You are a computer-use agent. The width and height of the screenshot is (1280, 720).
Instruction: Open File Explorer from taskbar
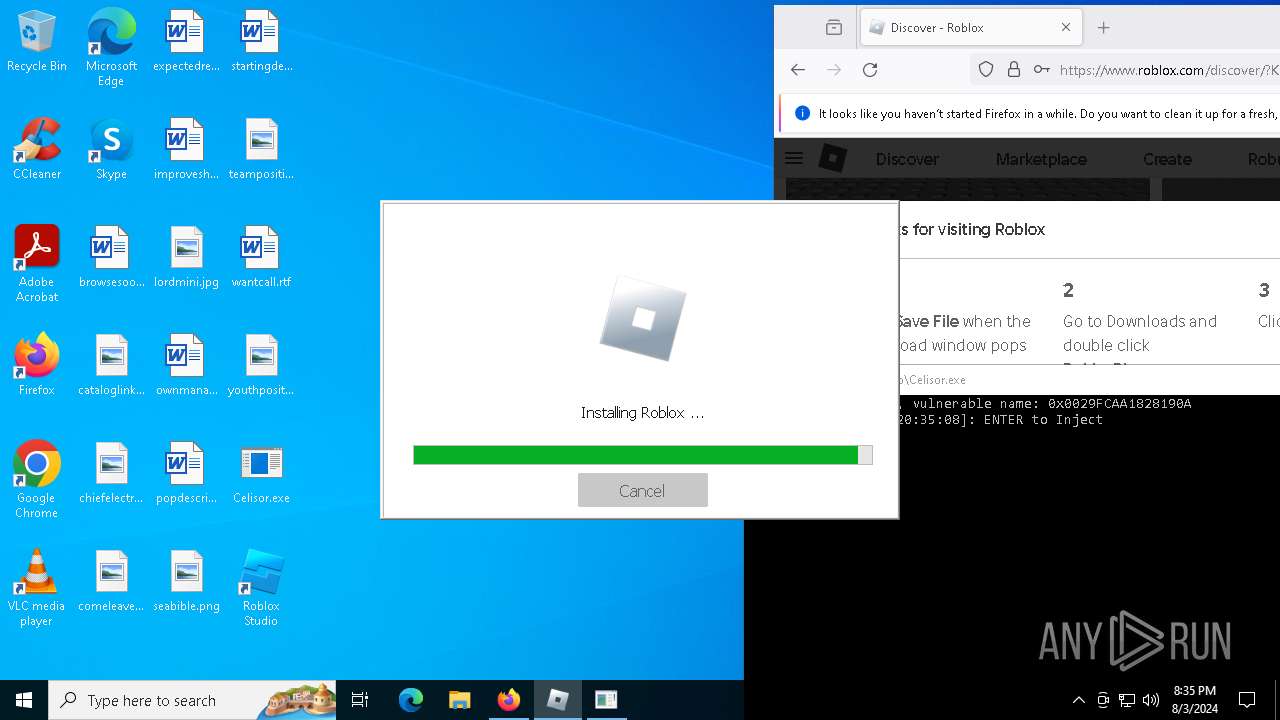click(x=459, y=700)
